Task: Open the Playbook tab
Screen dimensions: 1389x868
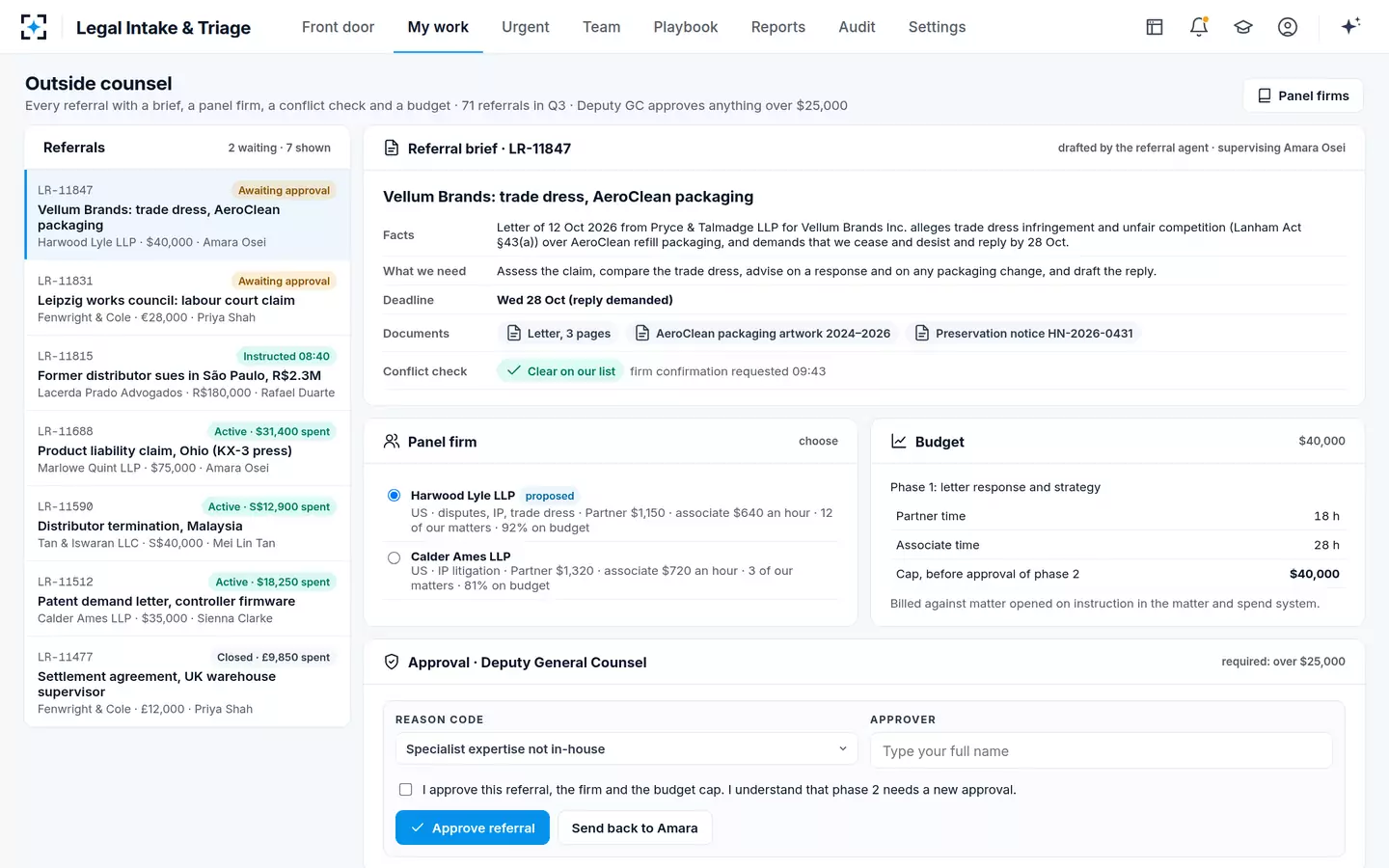Action: 686,27
